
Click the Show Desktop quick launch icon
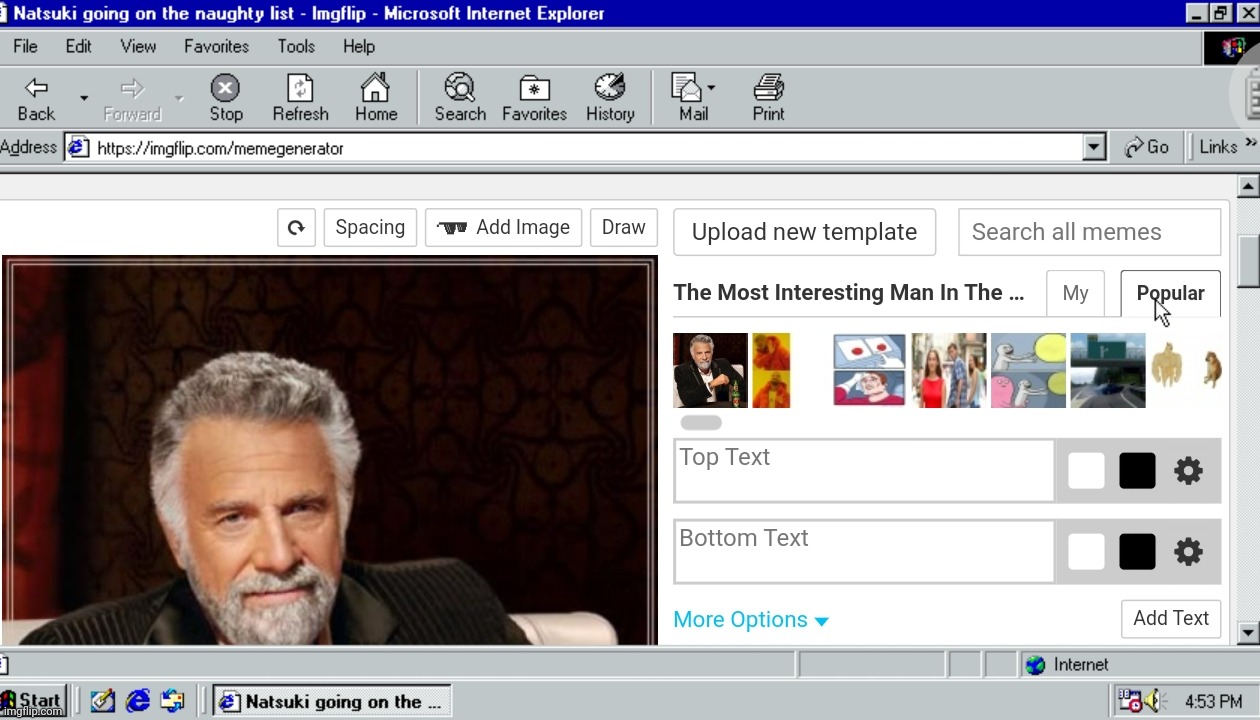pyautogui.click(x=103, y=701)
